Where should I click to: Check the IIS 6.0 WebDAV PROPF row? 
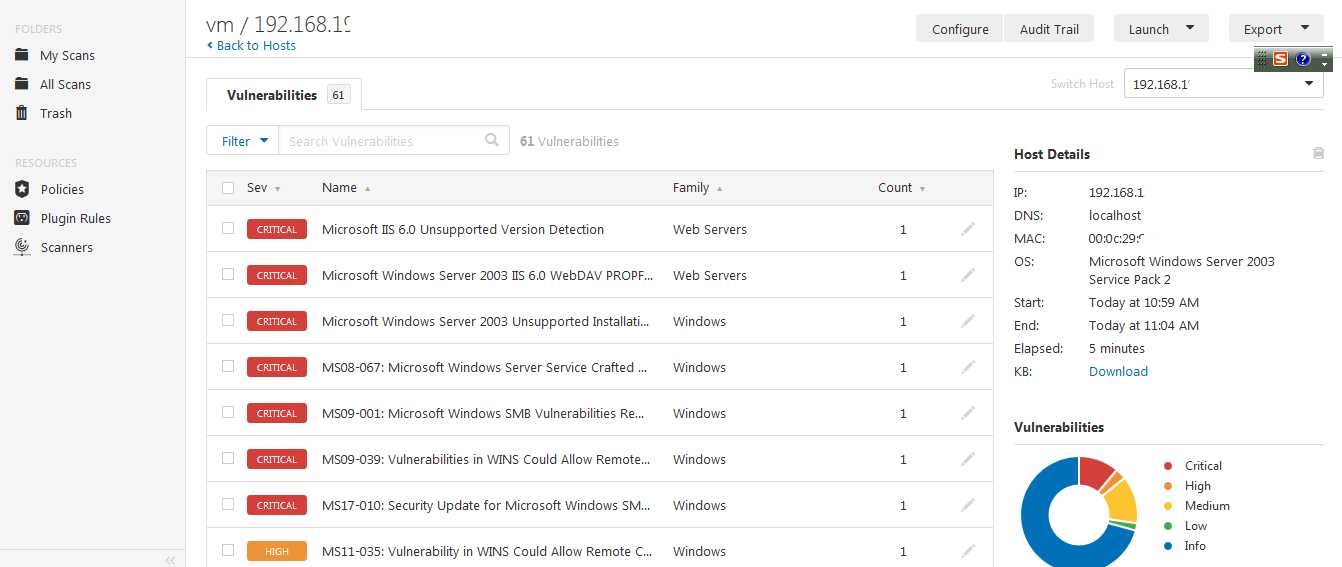228,274
